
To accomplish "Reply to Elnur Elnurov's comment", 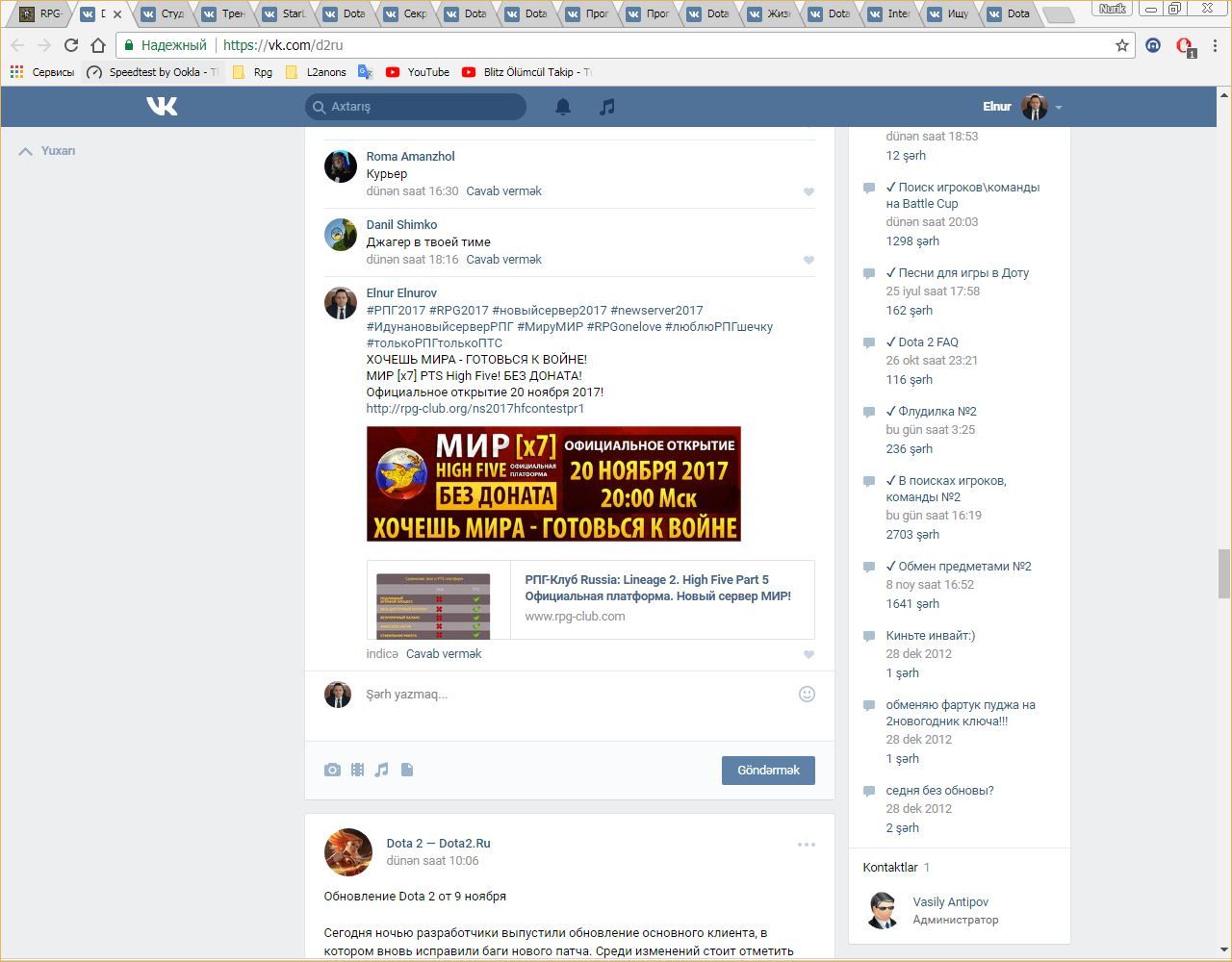I will coord(444,654).
